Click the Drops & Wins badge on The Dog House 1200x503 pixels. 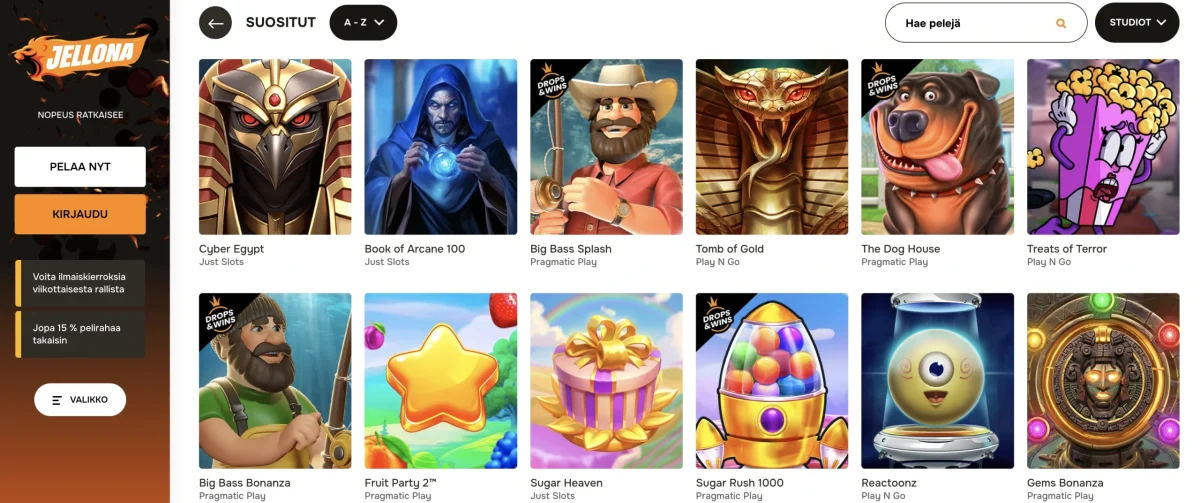click(879, 77)
